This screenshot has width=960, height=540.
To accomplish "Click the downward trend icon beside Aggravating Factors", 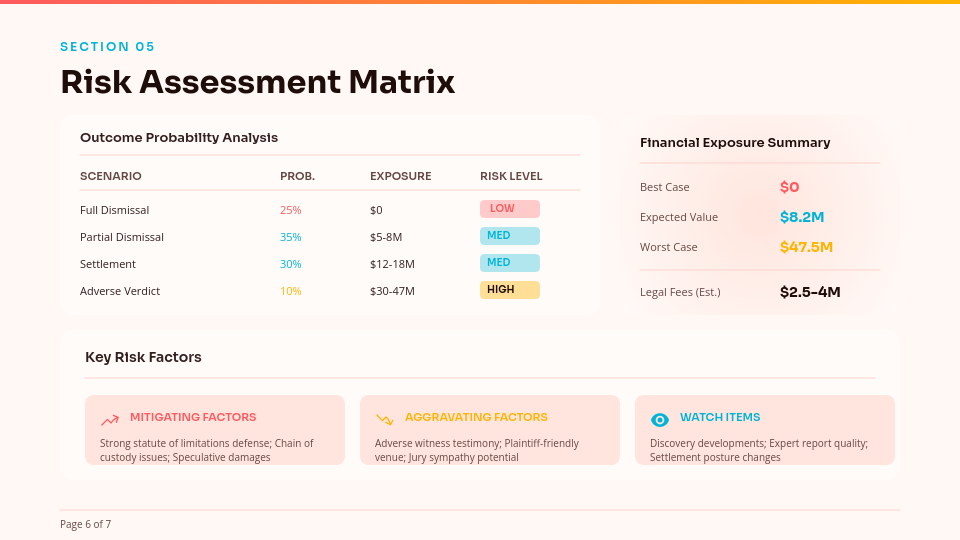I will (385, 420).
